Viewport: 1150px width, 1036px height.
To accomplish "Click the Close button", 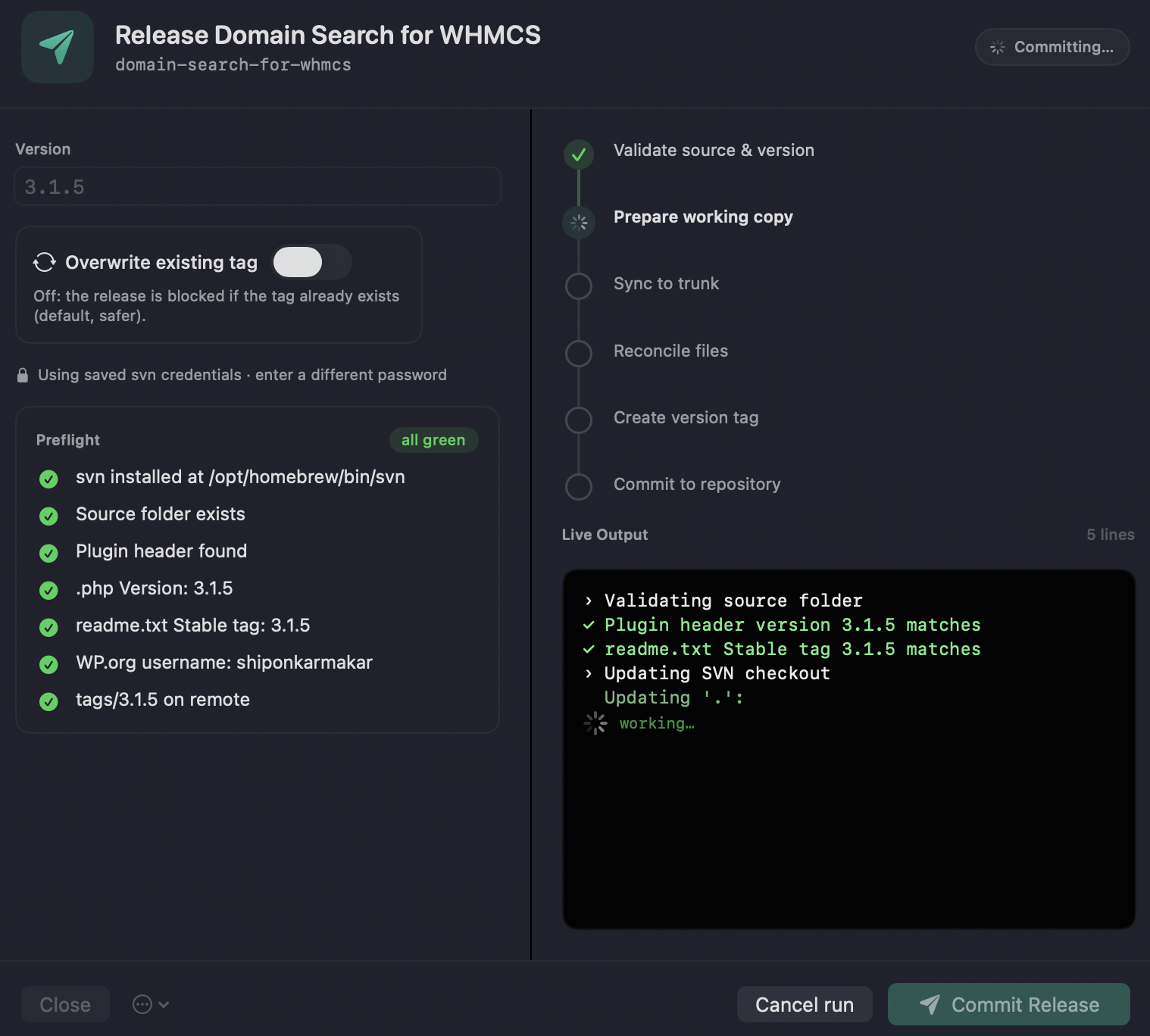I will (x=65, y=1004).
